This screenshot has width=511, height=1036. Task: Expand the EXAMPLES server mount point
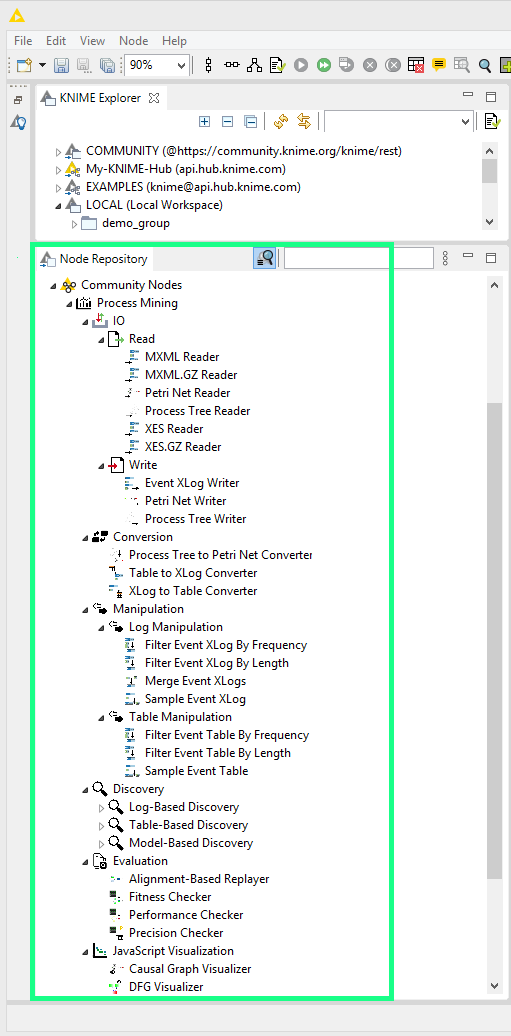(59, 188)
